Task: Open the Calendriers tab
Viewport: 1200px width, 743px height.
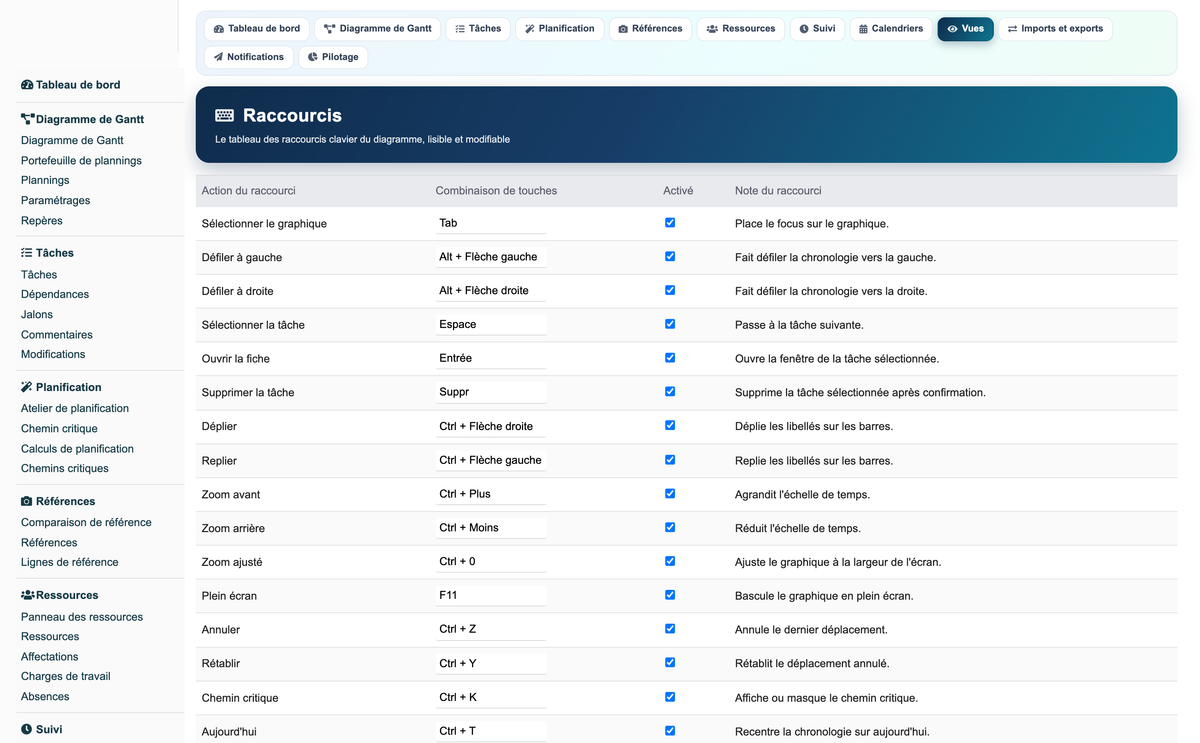Action: point(891,29)
